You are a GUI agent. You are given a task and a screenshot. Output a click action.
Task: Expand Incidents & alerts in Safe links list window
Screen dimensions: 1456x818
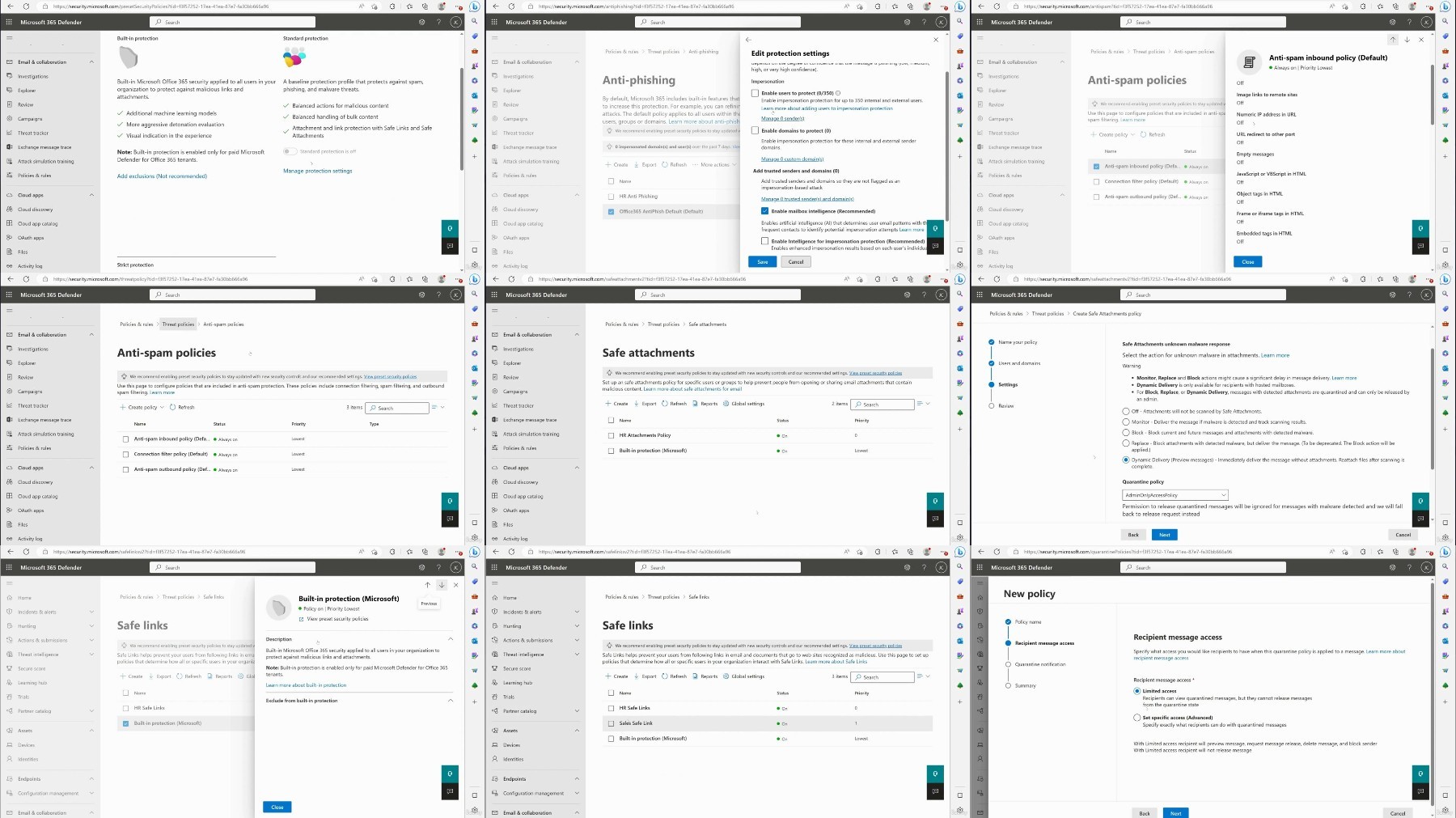coord(577,612)
